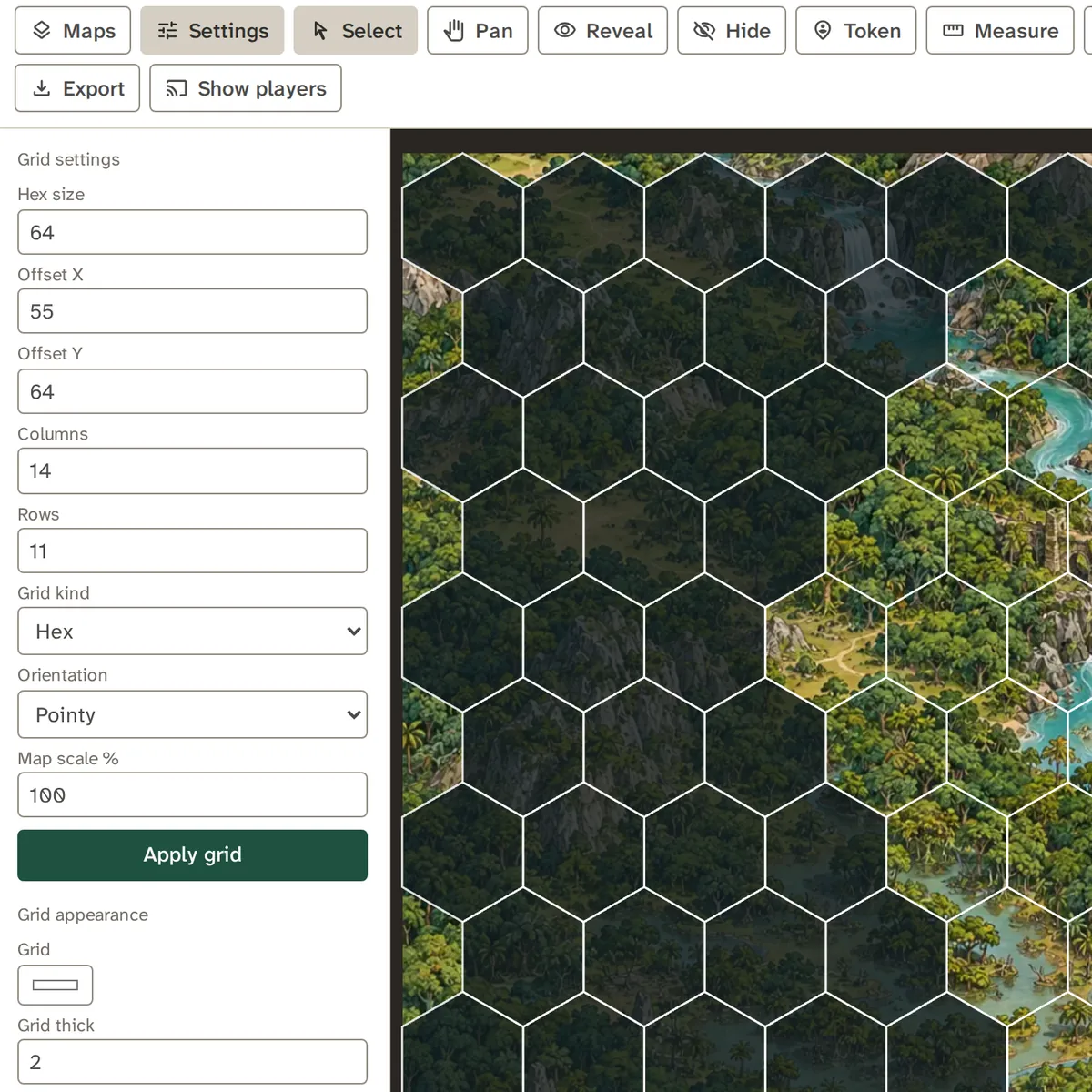This screenshot has height=1092, width=1092.
Task: Pick the Token tool
Action: 856,31
